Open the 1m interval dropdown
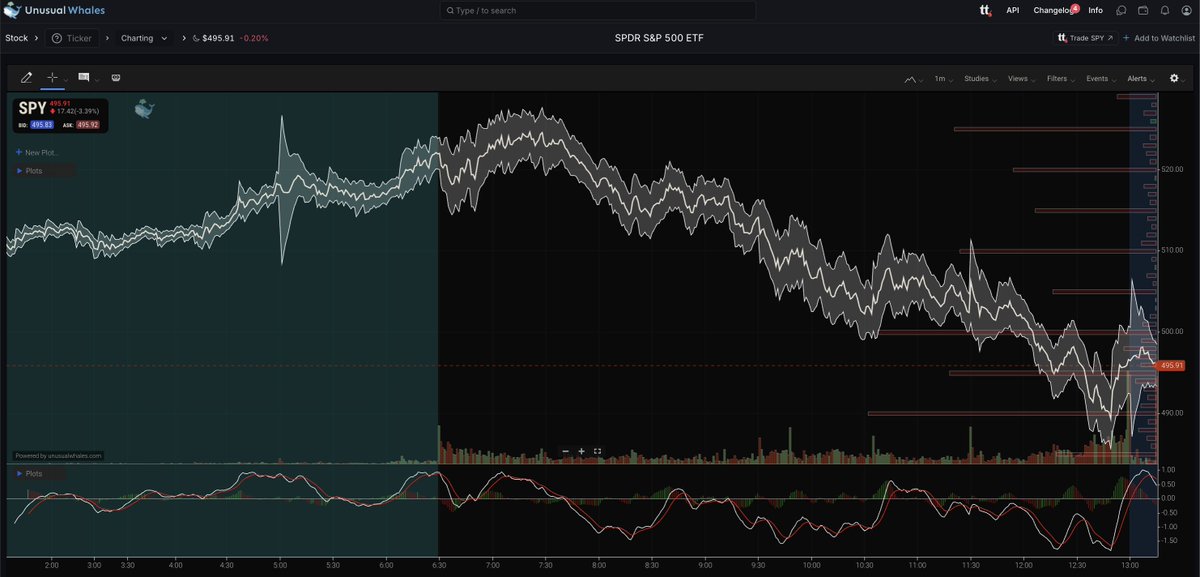The height and width of the screenshot is (577, 1200). click(x=943, y=78)
